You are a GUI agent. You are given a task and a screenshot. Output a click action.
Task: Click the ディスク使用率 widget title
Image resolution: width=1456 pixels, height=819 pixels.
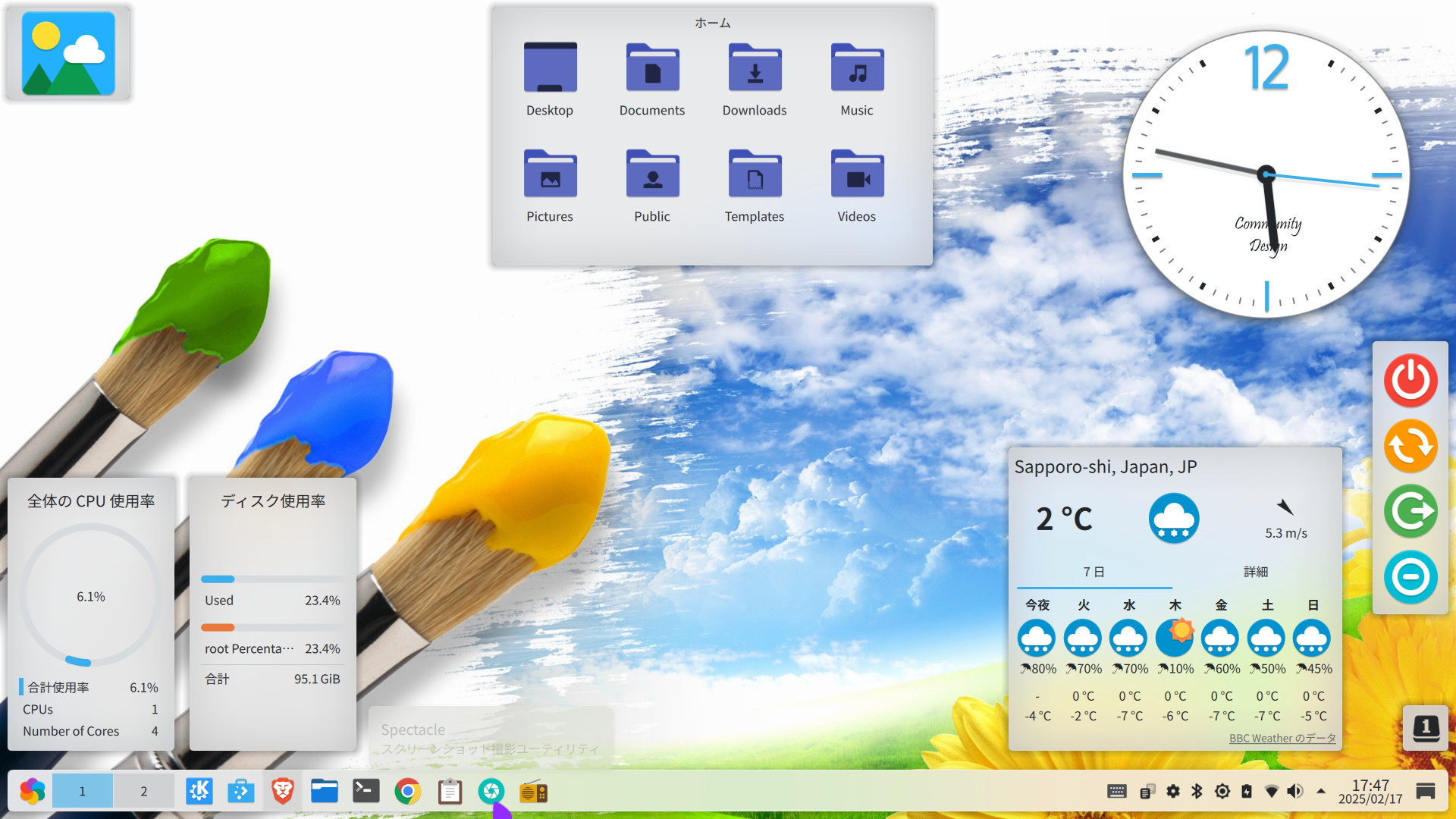[273, 501]
